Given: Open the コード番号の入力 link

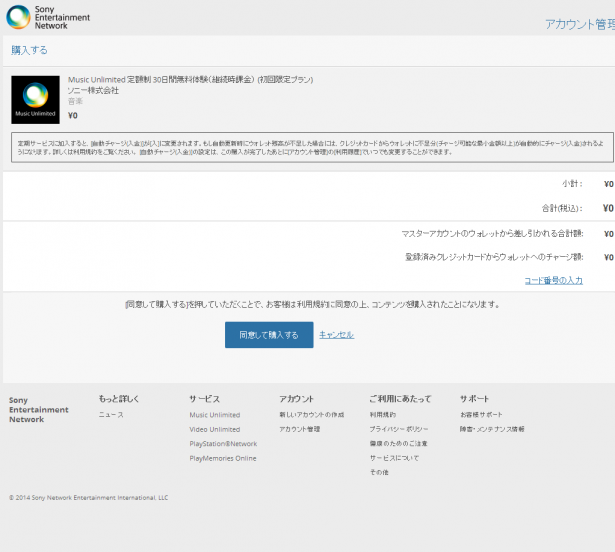Looking at the screenshot, I should pyautogui.click(x=553, y=281).
